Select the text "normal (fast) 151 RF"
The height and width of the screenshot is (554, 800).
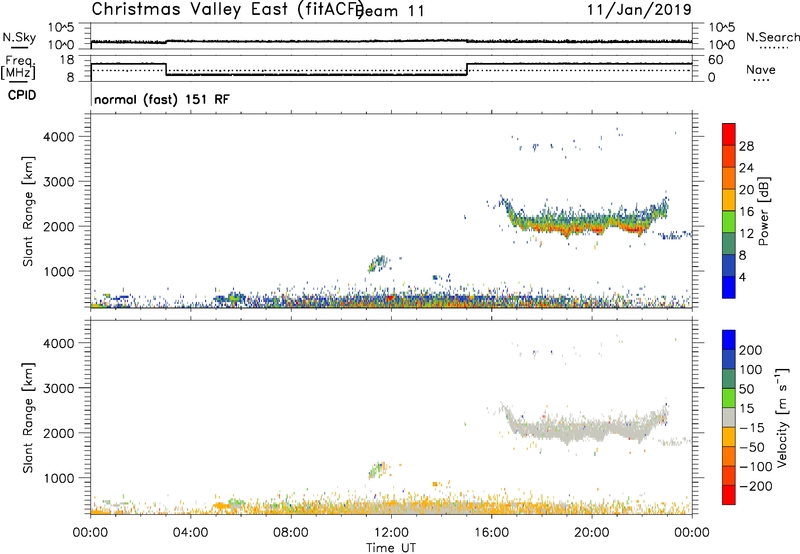162,99
